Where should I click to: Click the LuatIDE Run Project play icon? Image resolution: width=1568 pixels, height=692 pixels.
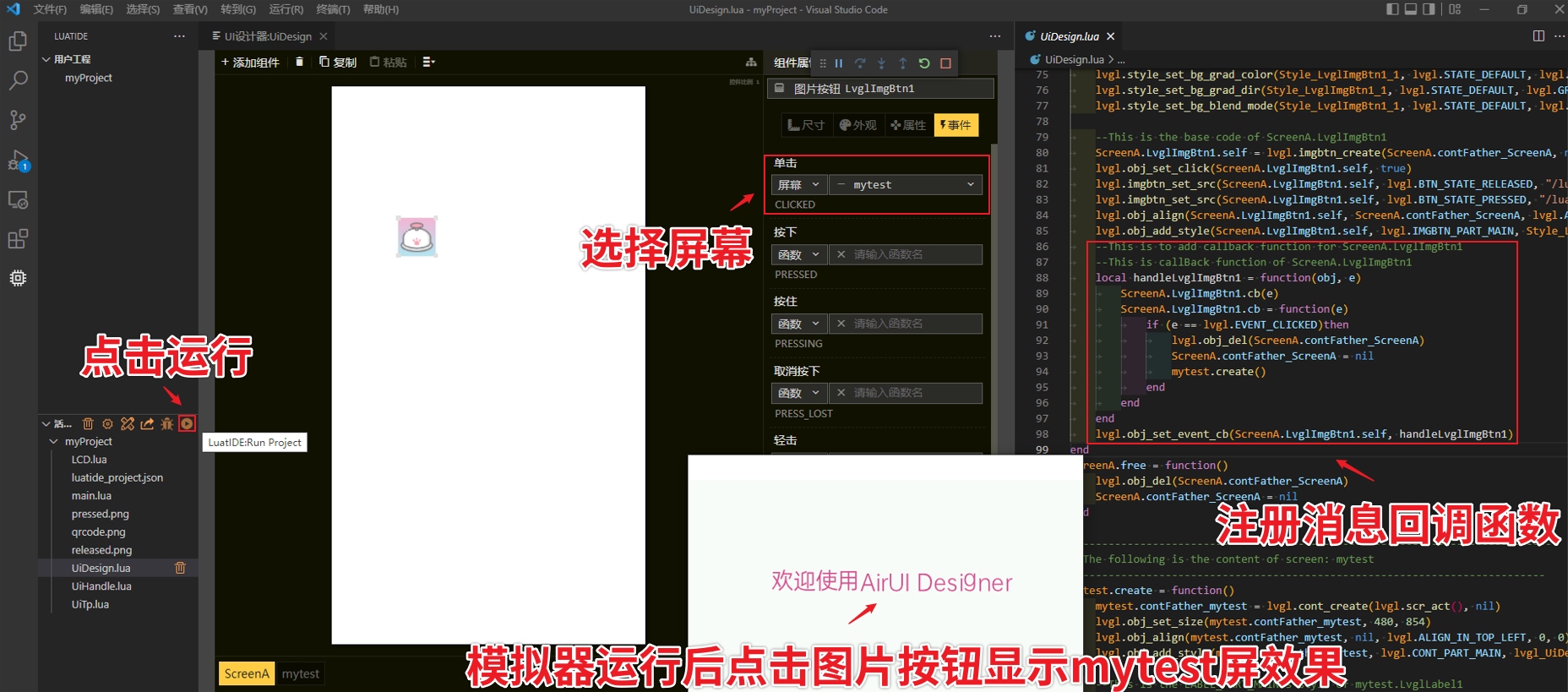pos(188,423)
